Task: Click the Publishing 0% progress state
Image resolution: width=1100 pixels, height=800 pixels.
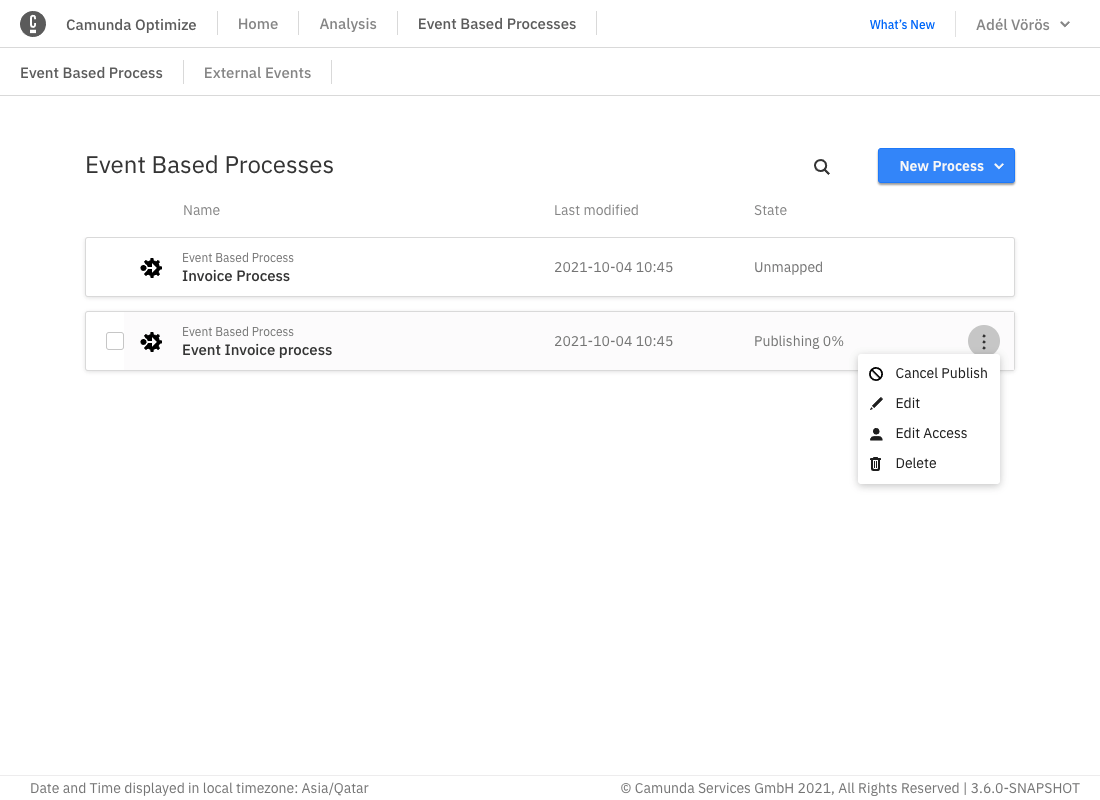Action: click(x=798, y=341)
